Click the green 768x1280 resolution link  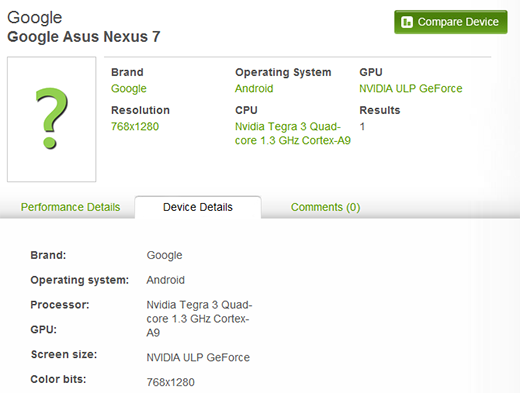coord(135,126)
